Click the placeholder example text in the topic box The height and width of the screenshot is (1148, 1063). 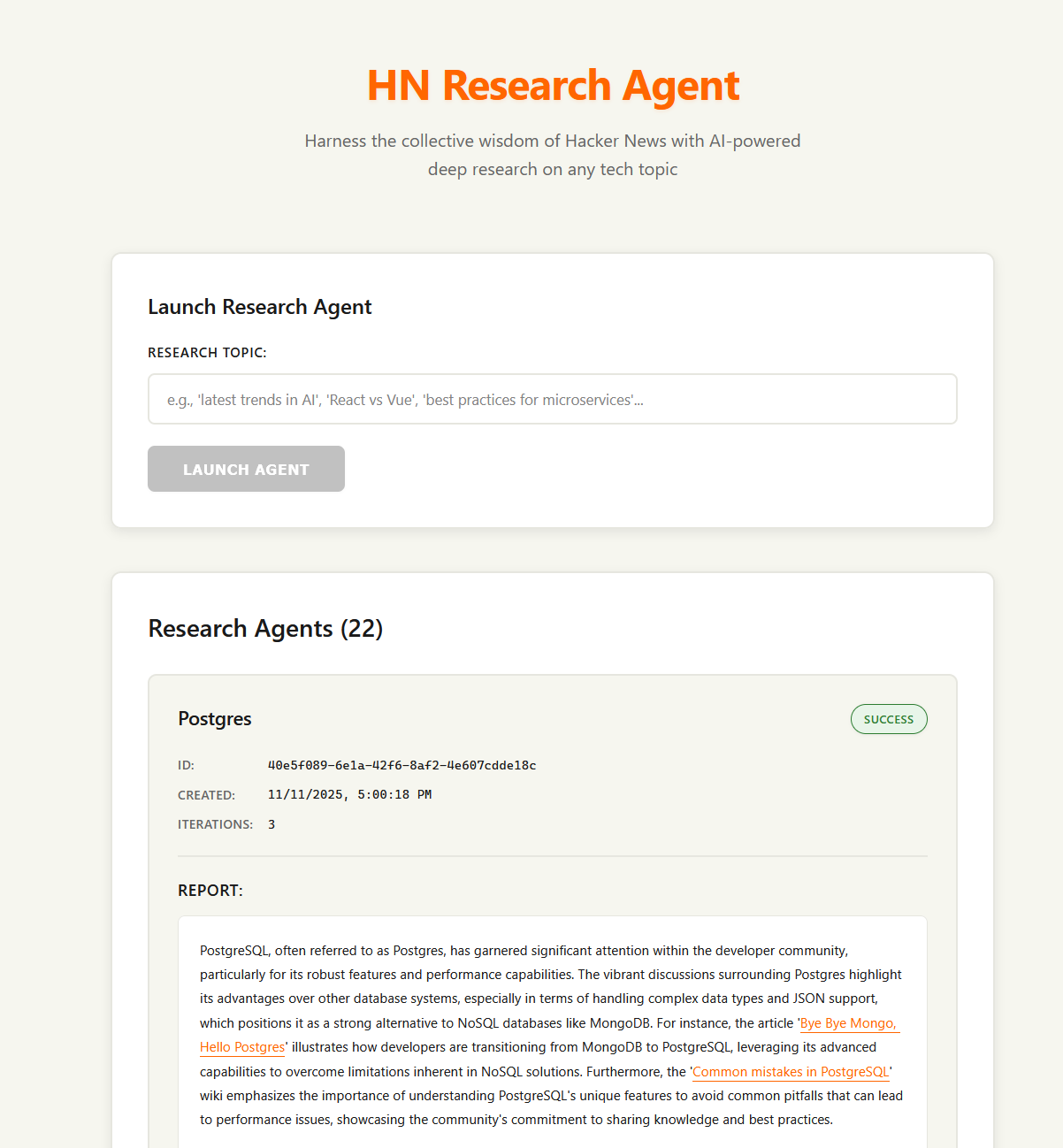click(x=406, y=400)
